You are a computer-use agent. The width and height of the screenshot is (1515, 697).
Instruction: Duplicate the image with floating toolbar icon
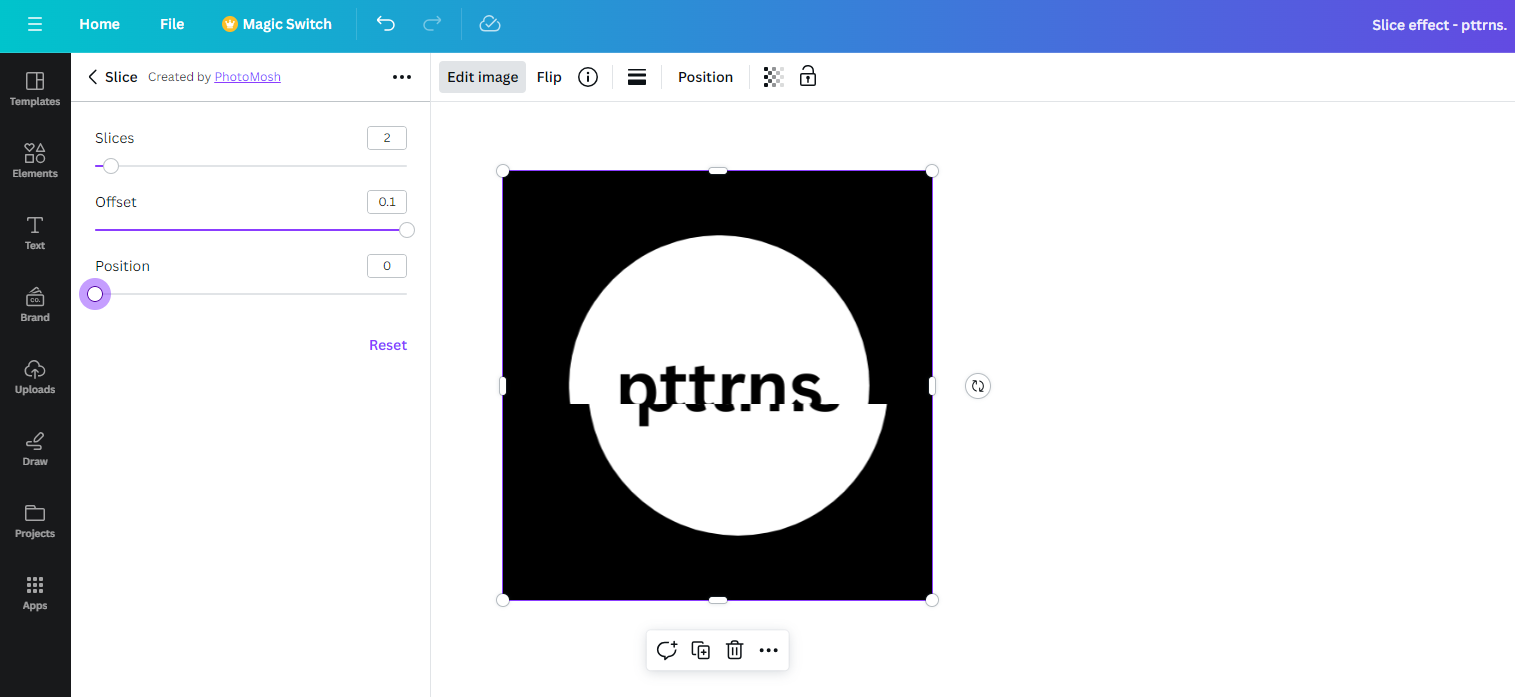click(701, 650)
